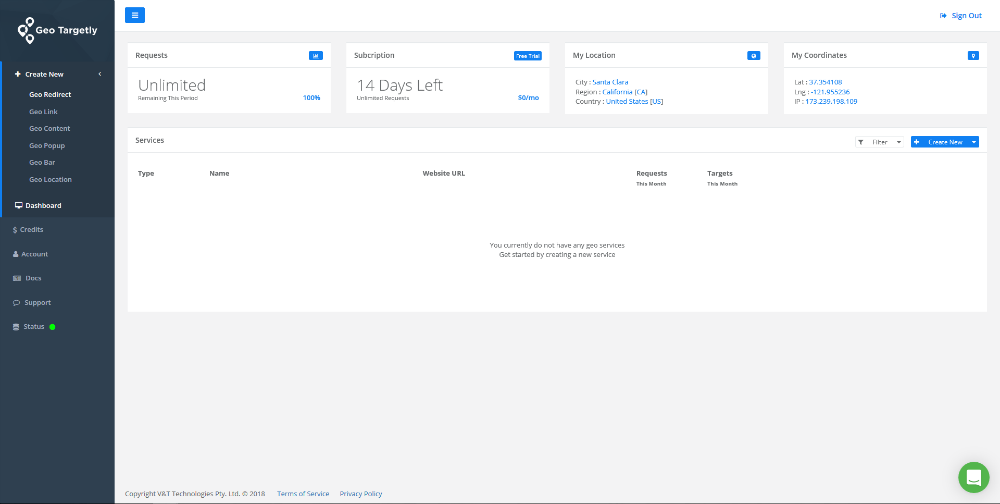Click the Website URL column header

pyautogui.click(x=444, y=174)
